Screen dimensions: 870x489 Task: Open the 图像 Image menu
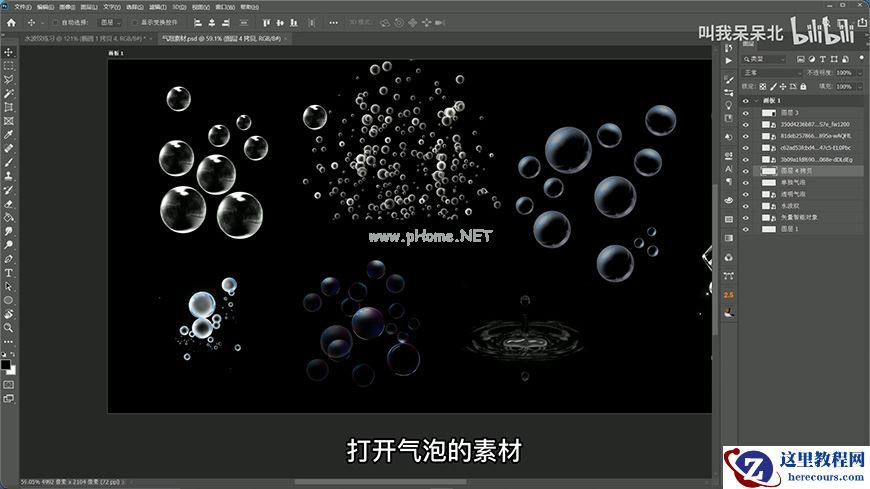67,7
